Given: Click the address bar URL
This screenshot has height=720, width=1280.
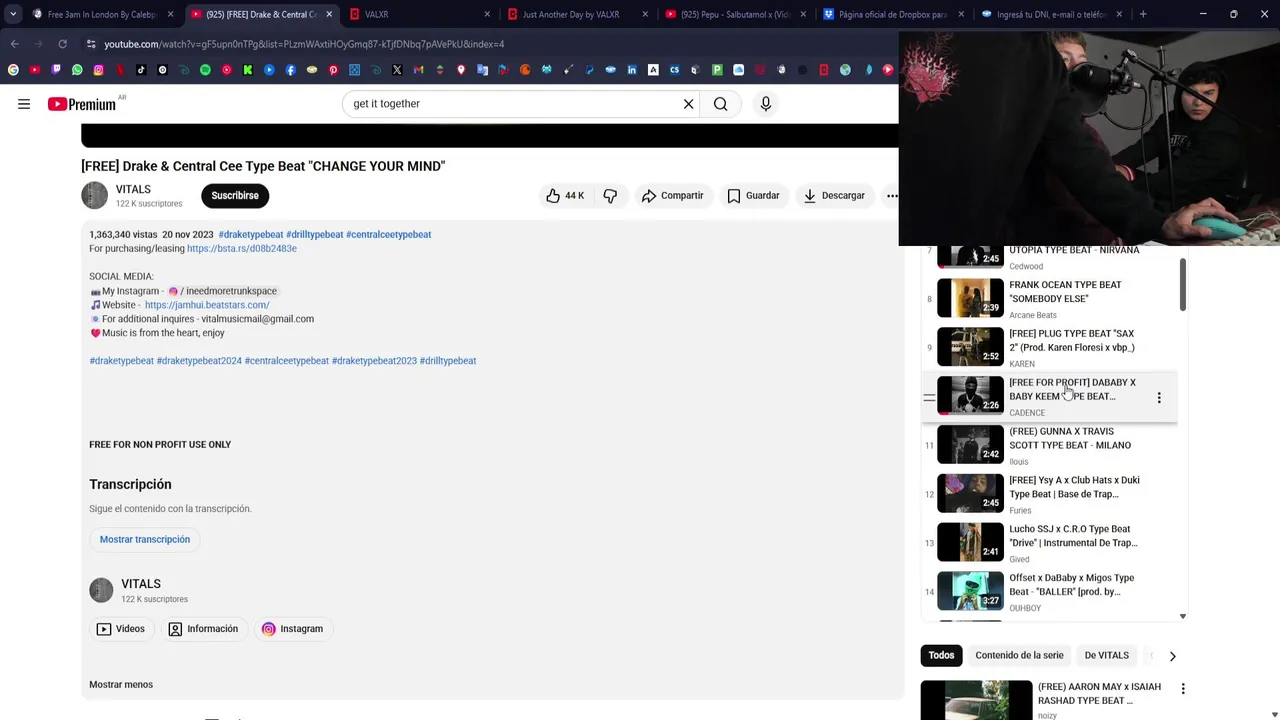Looking at the screenshot, I should coord(304,44).
